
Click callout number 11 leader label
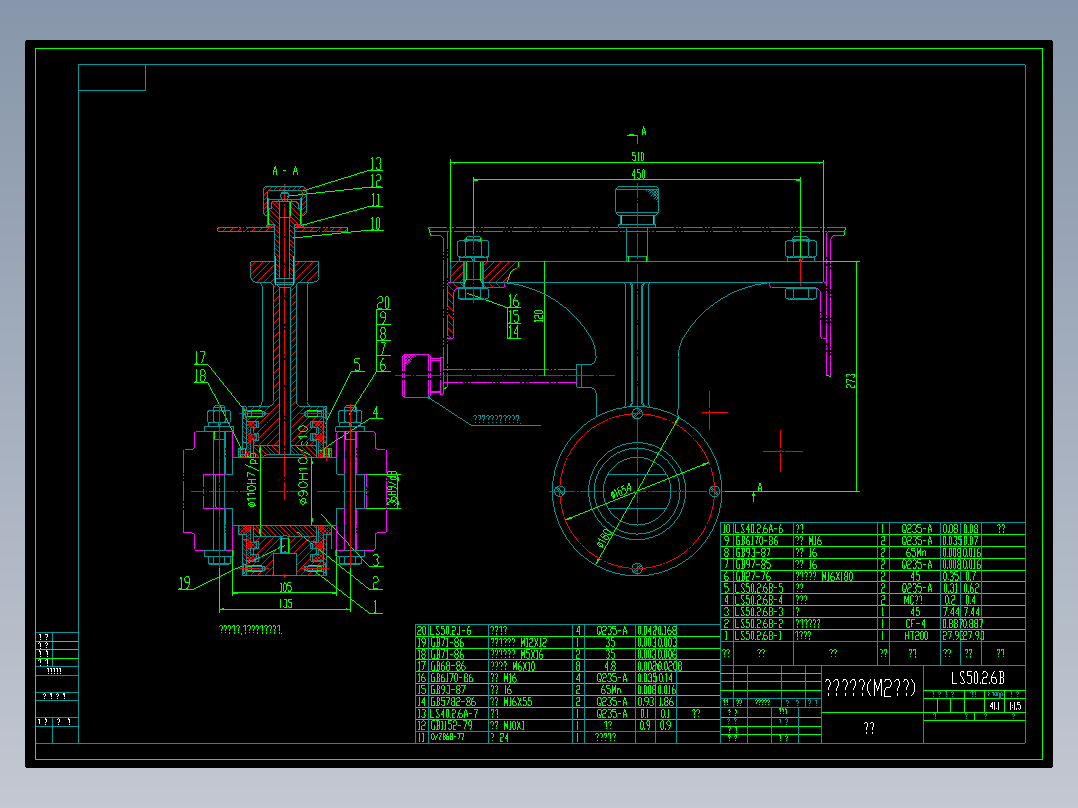click(x=376, y=200)
